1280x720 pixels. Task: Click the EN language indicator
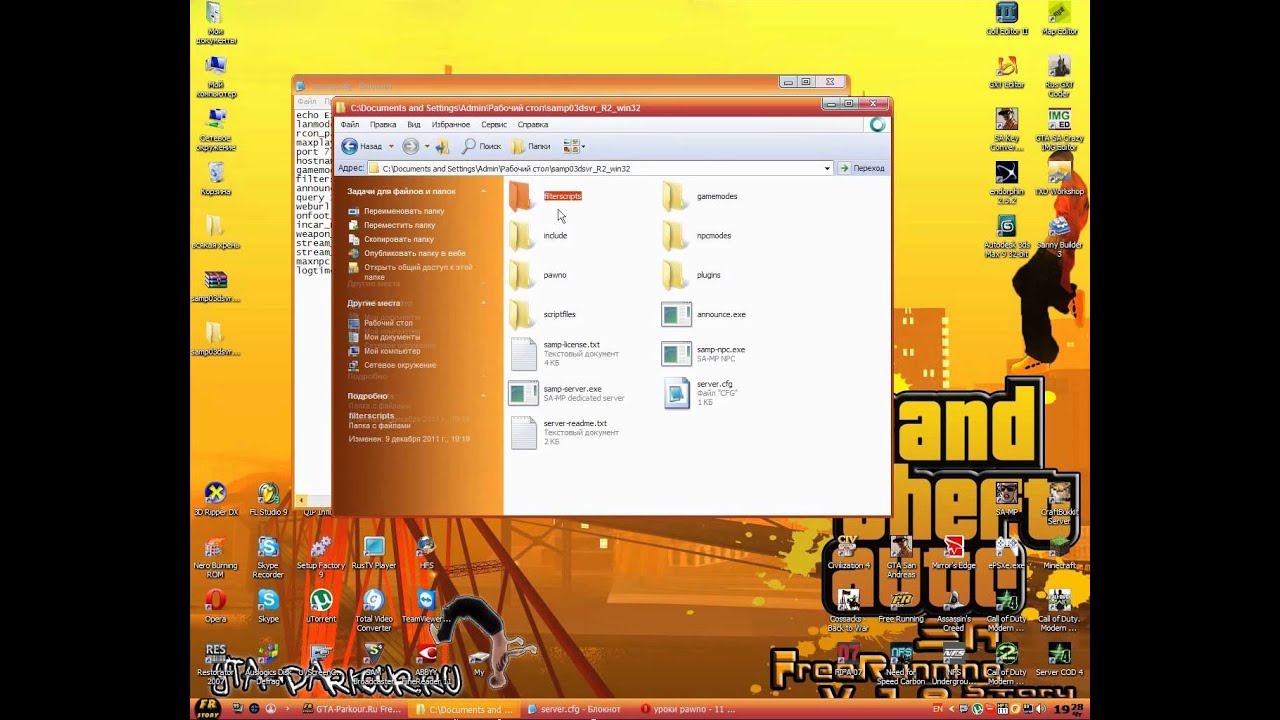937,709
